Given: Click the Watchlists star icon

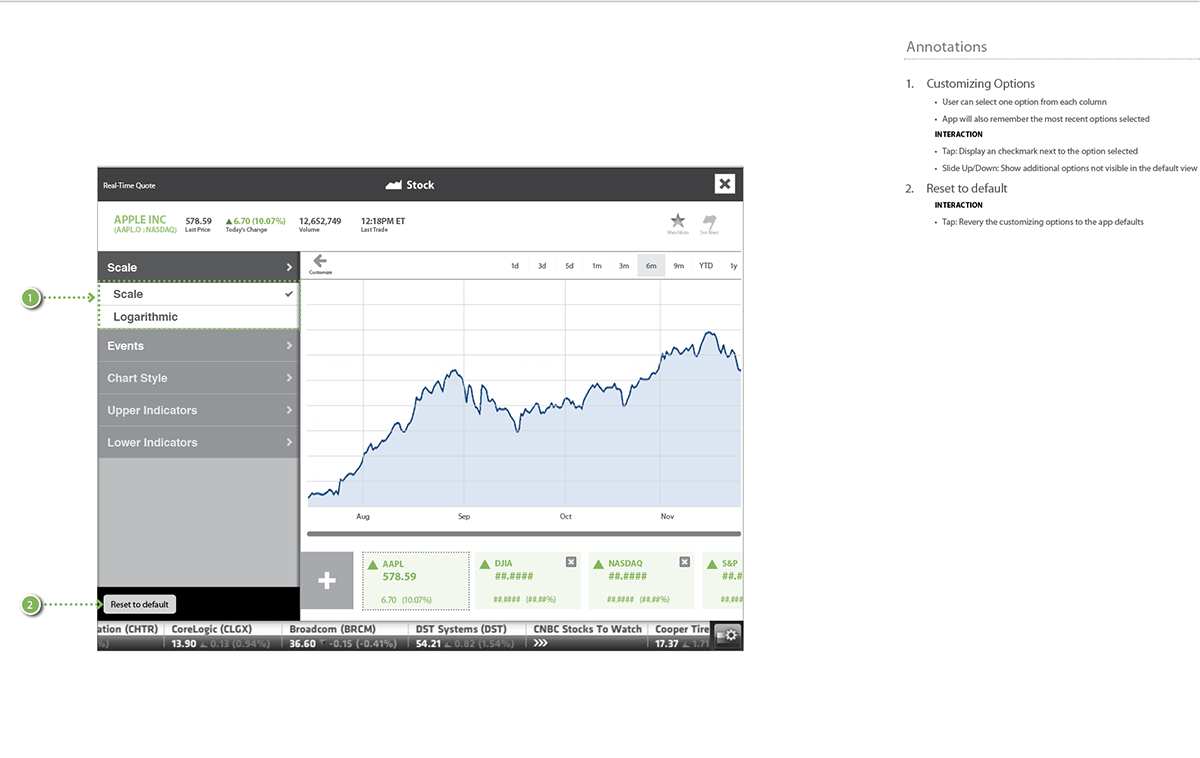Looking at the screenshot, I should 677,221.
